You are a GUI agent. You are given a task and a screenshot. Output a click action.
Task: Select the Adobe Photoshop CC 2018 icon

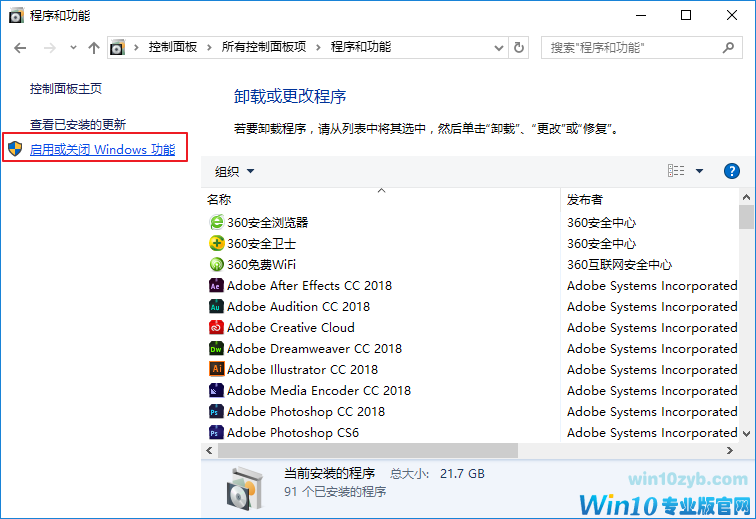tap(216, 411)
